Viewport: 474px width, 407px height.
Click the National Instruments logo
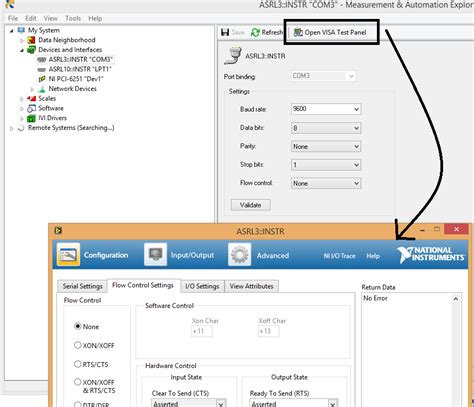point(430,255)
